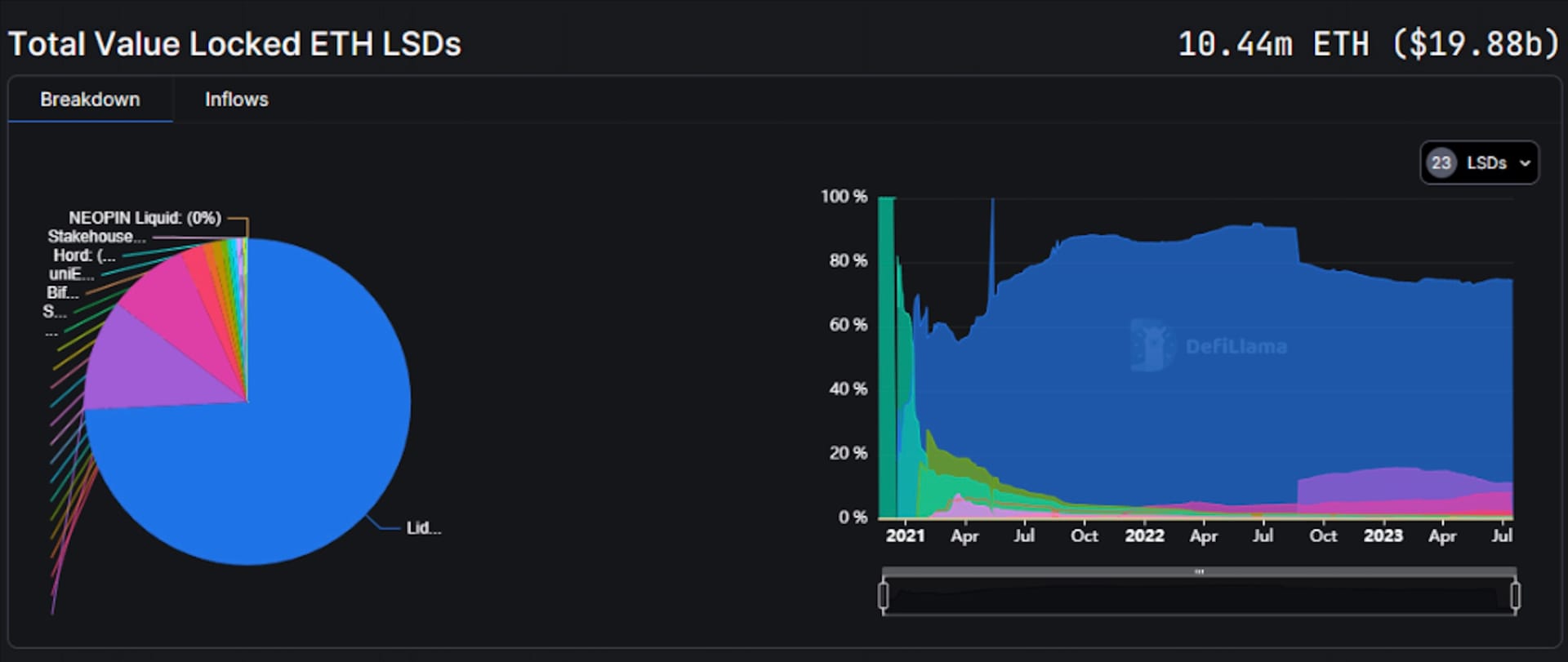The height and width of the screenshot is (662, 1568).
Task: Grab the left range slider handle
Action: point(883,596)
